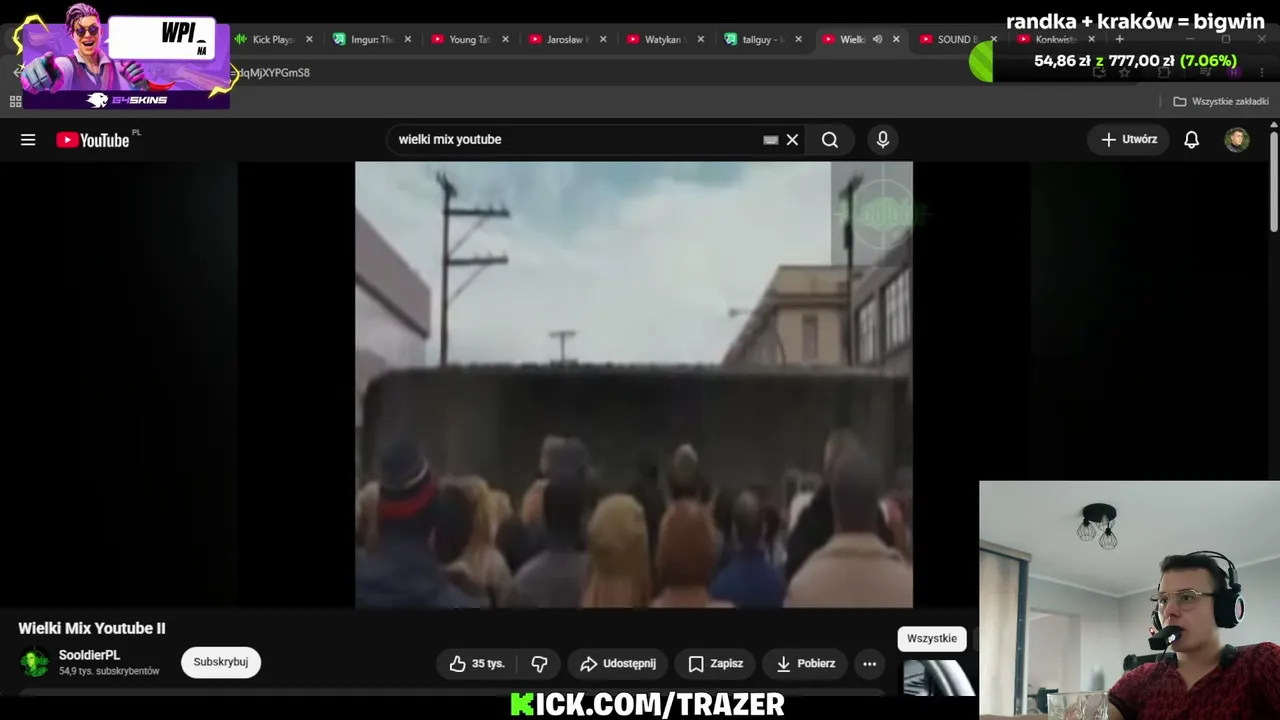Dislike the Wielki Mix Youtube II video
Image resolution: width=1280 pixels, height=720 pixels.
point(539,663)
